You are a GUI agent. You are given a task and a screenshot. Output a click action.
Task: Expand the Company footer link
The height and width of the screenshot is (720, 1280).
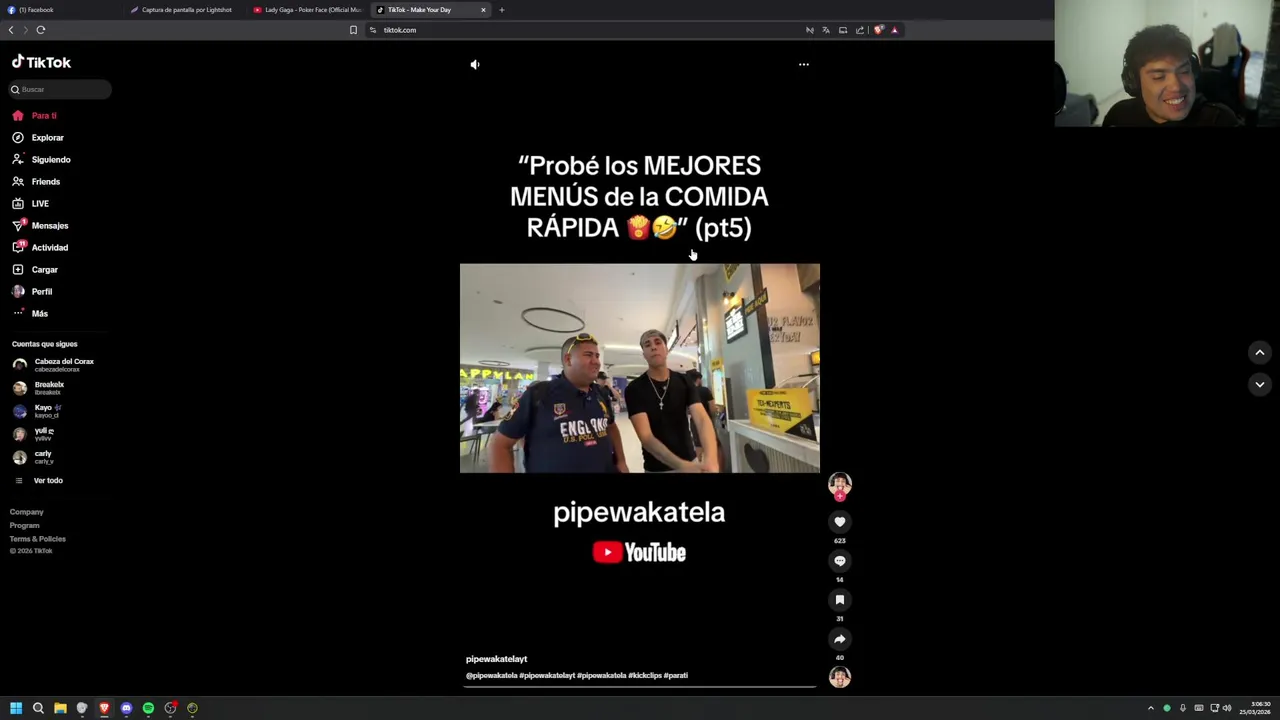coord(27,512)
